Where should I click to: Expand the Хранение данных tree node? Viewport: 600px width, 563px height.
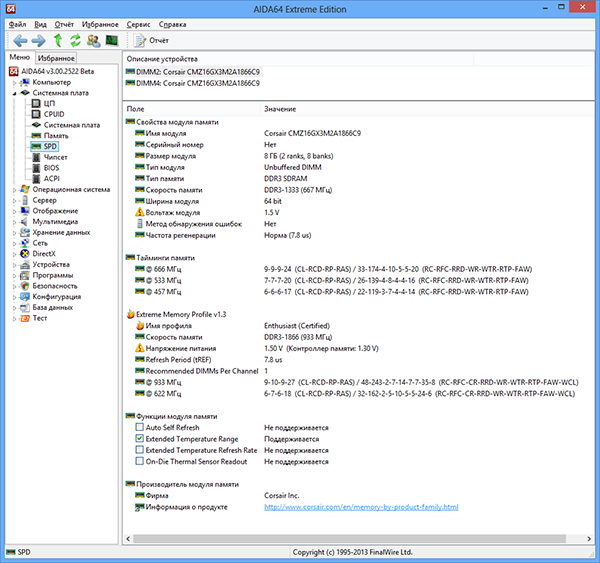point(15,232)
